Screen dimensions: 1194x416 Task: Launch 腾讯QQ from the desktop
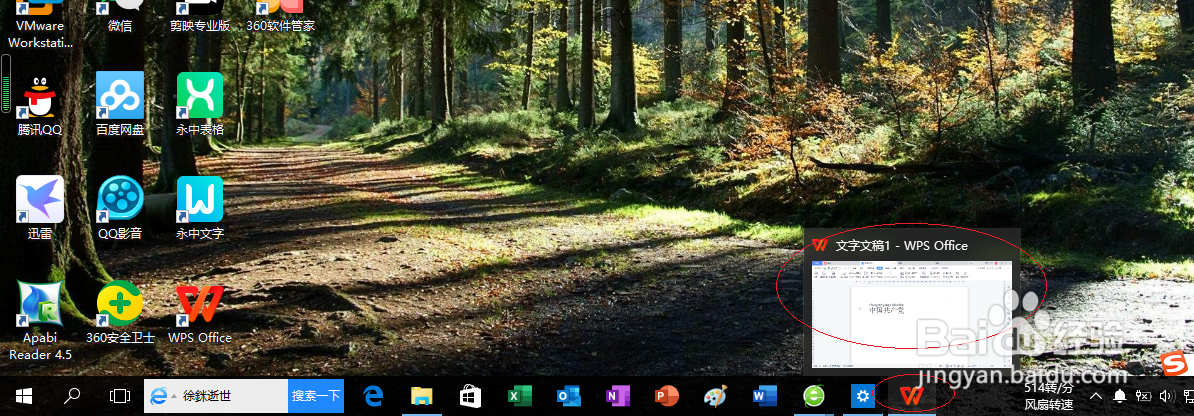(x=40, y=105)
